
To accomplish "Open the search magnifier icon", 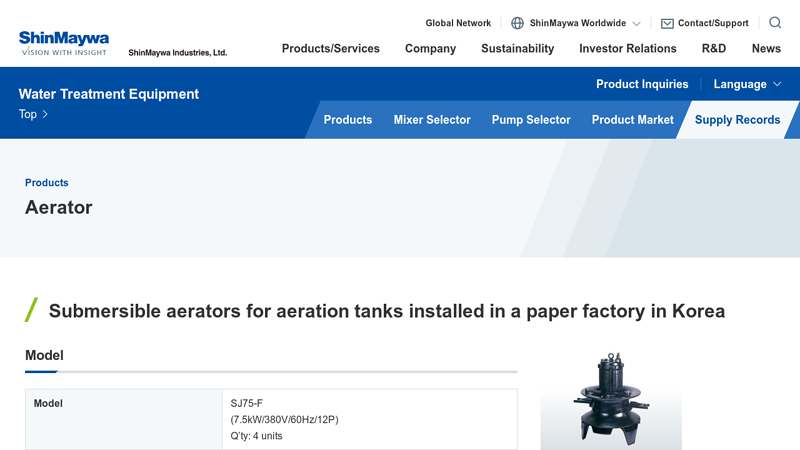I will point(775,23).
